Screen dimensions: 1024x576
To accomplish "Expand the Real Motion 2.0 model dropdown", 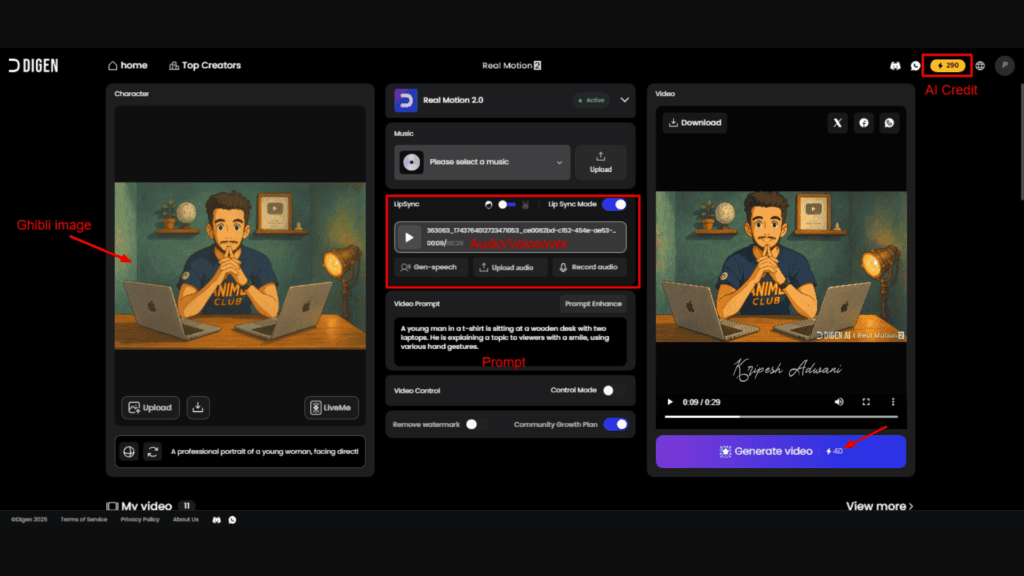I will tap(623, 100).
